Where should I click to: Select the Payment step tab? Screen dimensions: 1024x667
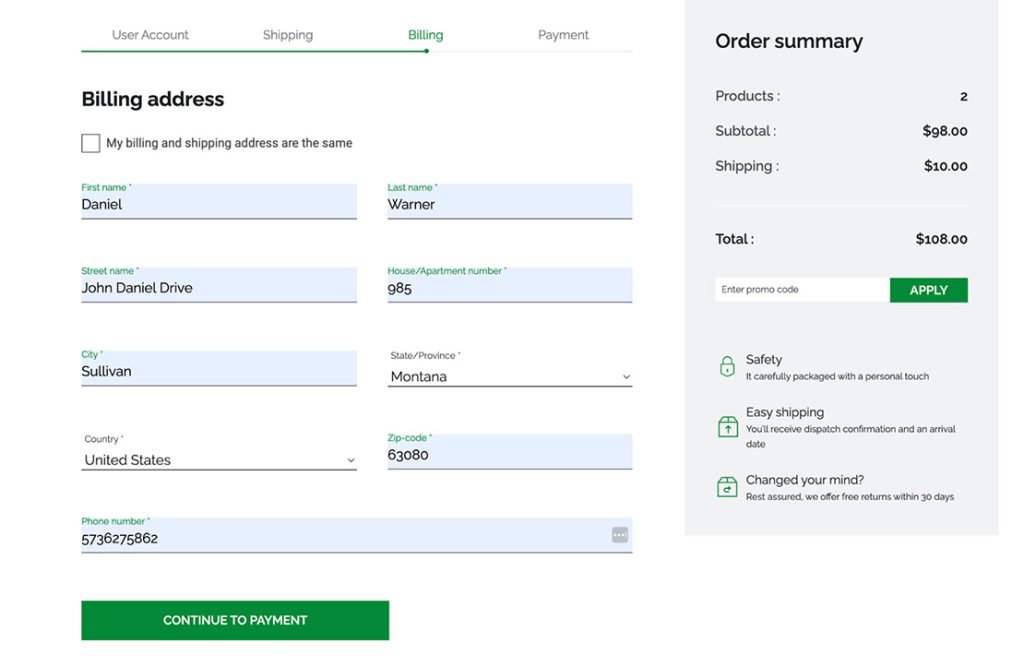tap(563, 35)
